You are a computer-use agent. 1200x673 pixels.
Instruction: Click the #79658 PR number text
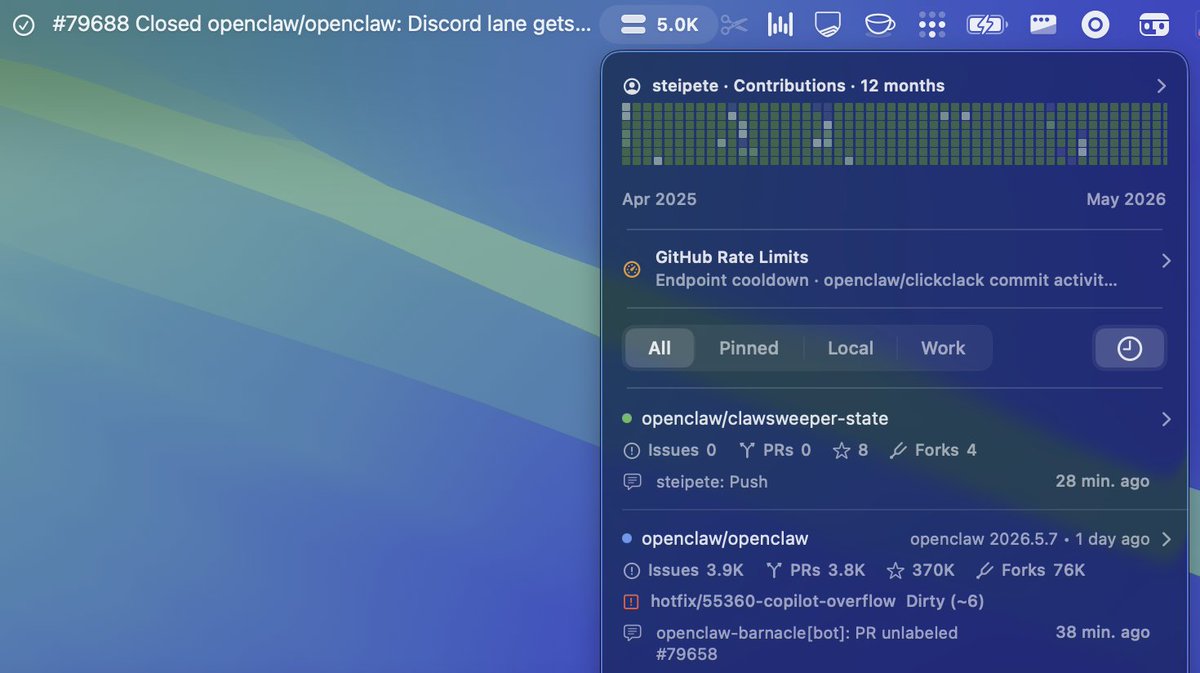pos(687,654)
